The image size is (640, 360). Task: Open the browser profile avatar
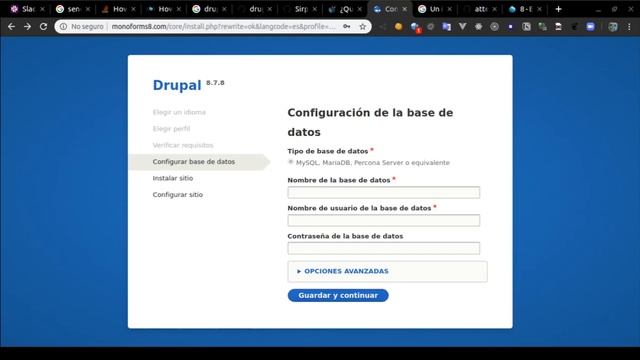tap(613, 27)
